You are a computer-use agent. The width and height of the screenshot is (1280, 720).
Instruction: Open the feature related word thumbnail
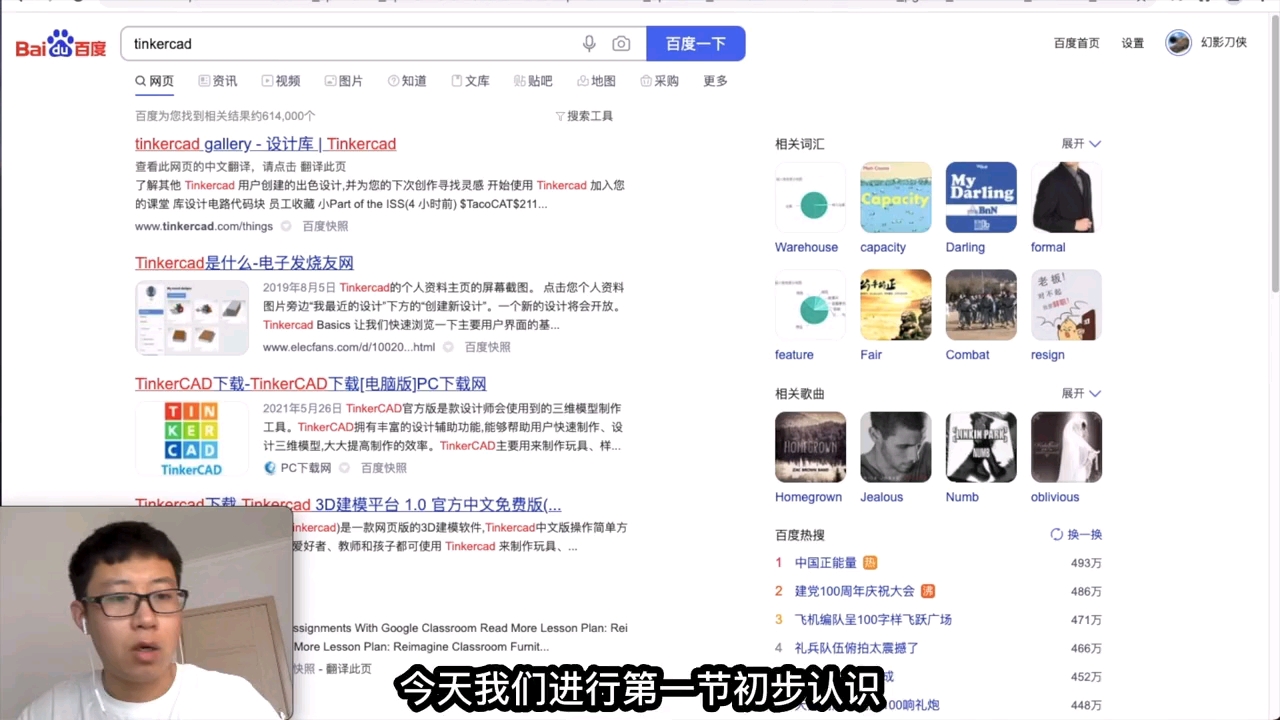point(810,305)
